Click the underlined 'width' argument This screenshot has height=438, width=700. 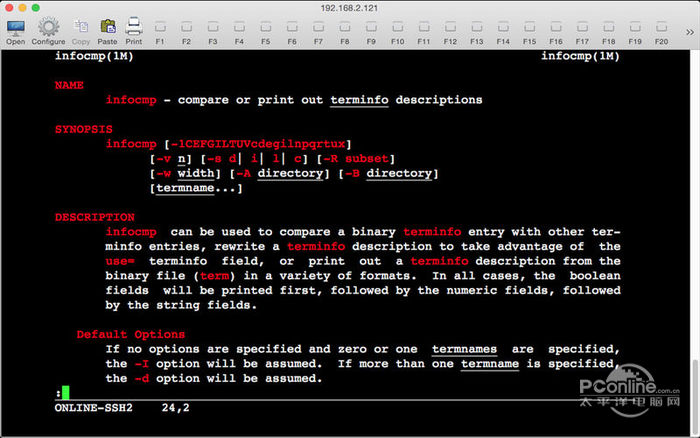point(196,173)
